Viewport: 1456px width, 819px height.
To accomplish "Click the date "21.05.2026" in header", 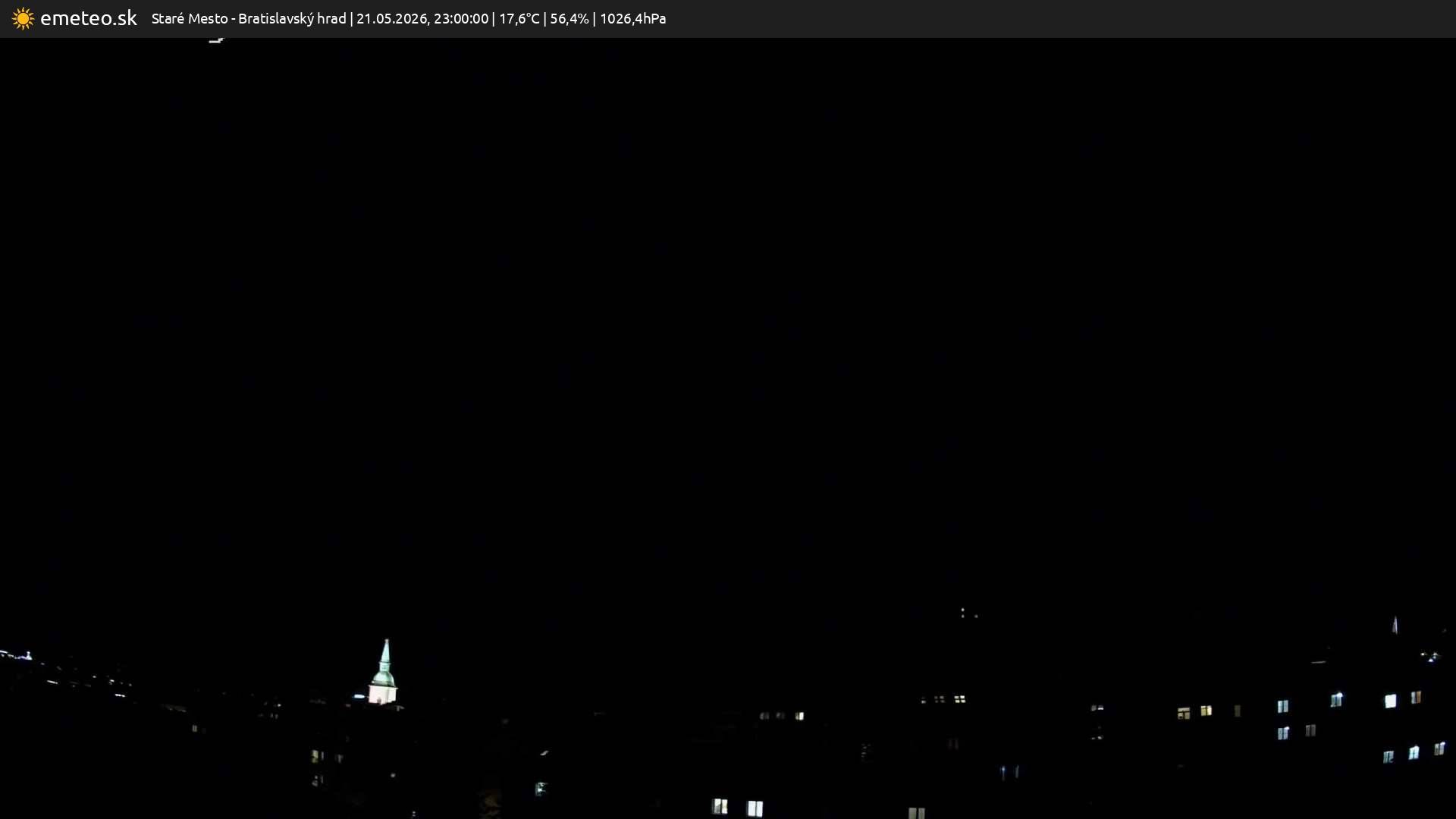I will pos(391,18).
